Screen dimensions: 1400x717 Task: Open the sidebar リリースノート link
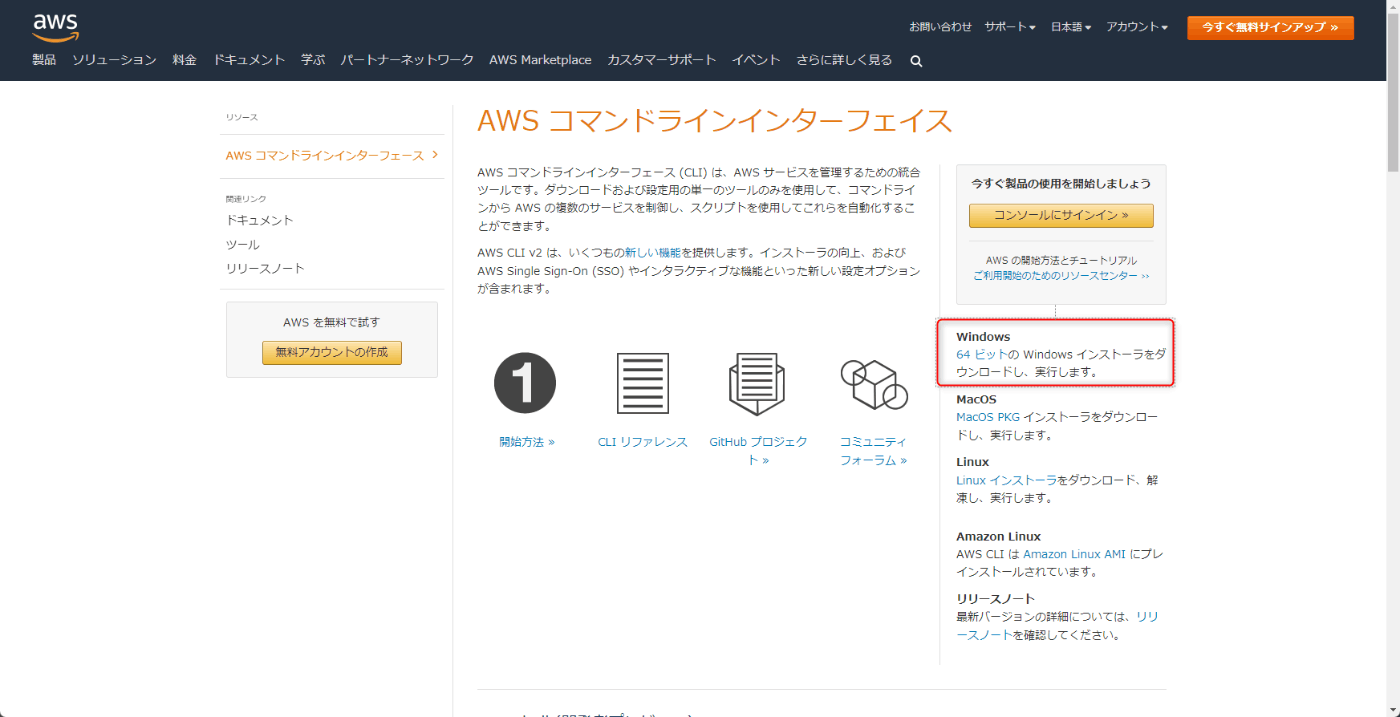pos(265,269)
